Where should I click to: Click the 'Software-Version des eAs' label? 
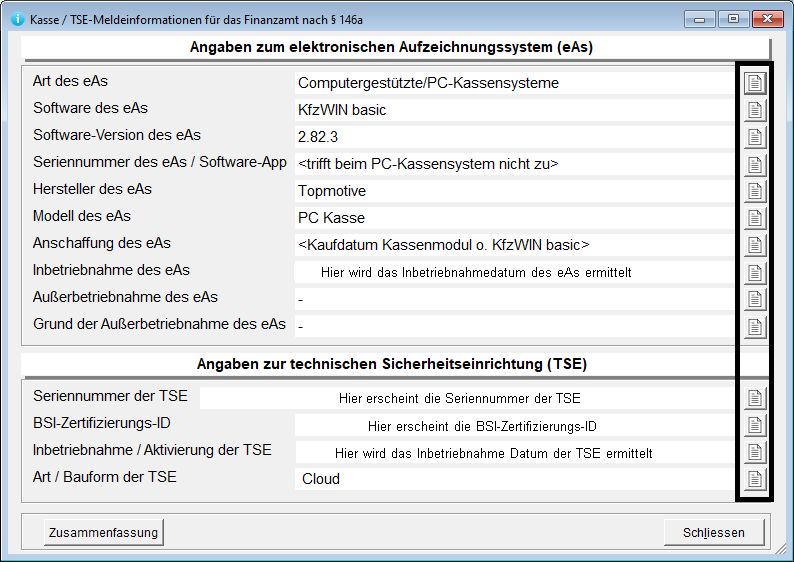[117, 135]
